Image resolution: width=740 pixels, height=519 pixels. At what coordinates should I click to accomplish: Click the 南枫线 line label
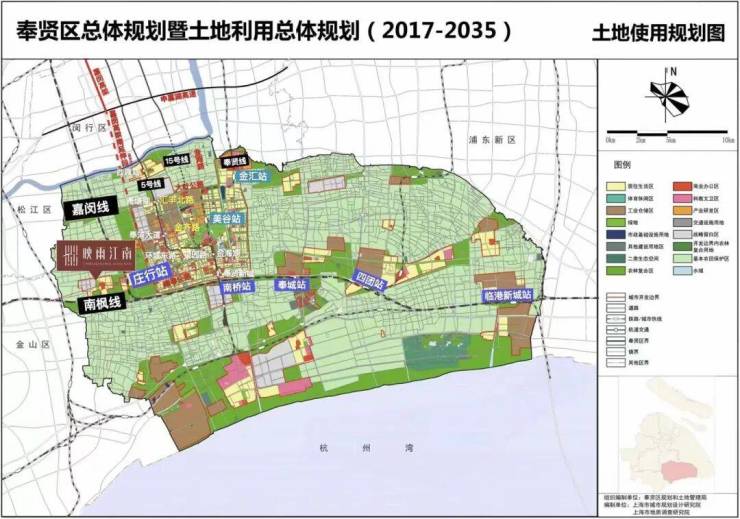tap(102, 302)
